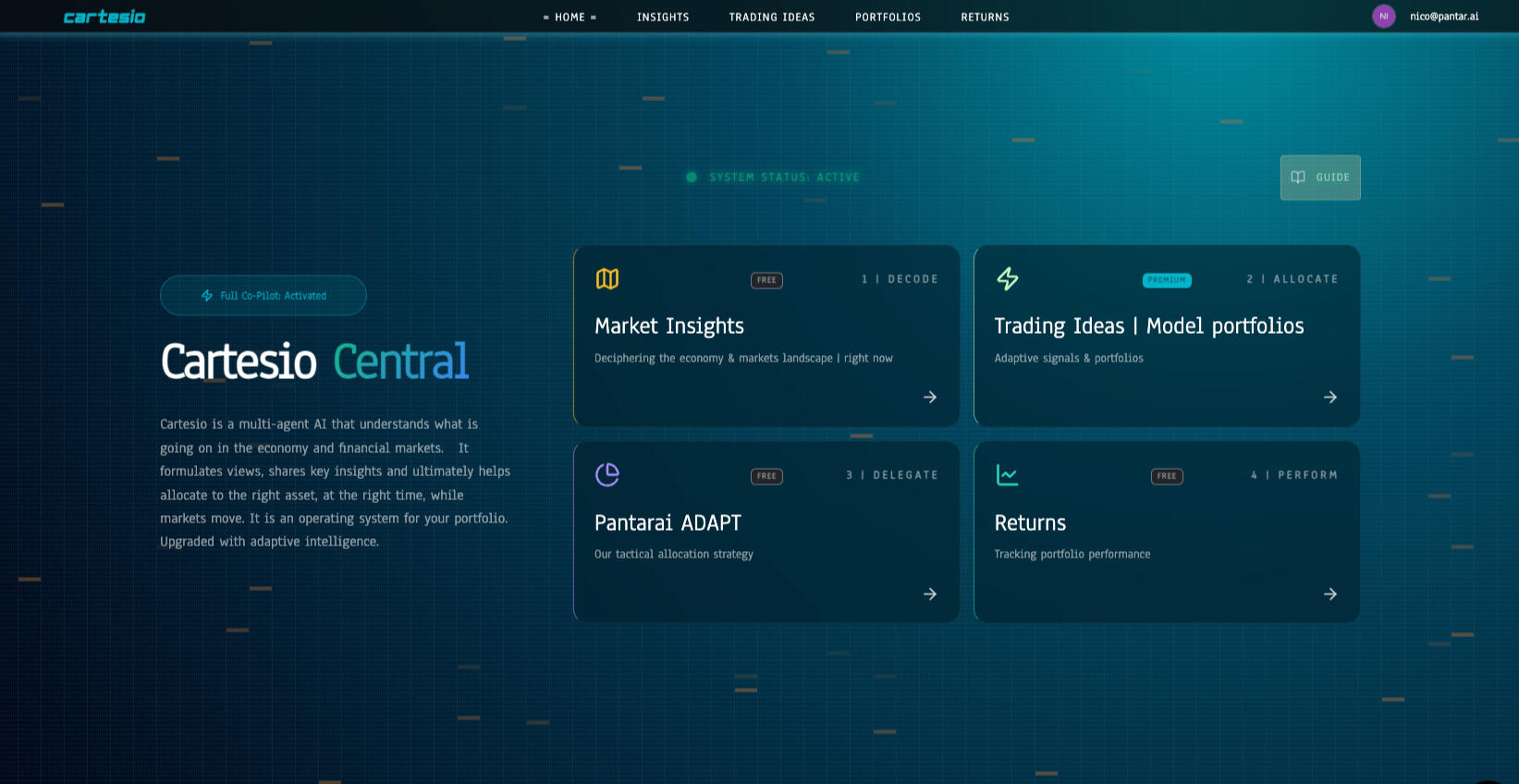Viewport: 1519px width, 784px height.
Task: Click line chart icon on Returns card
Action: pyautogui.click(x=1008, y=474)
